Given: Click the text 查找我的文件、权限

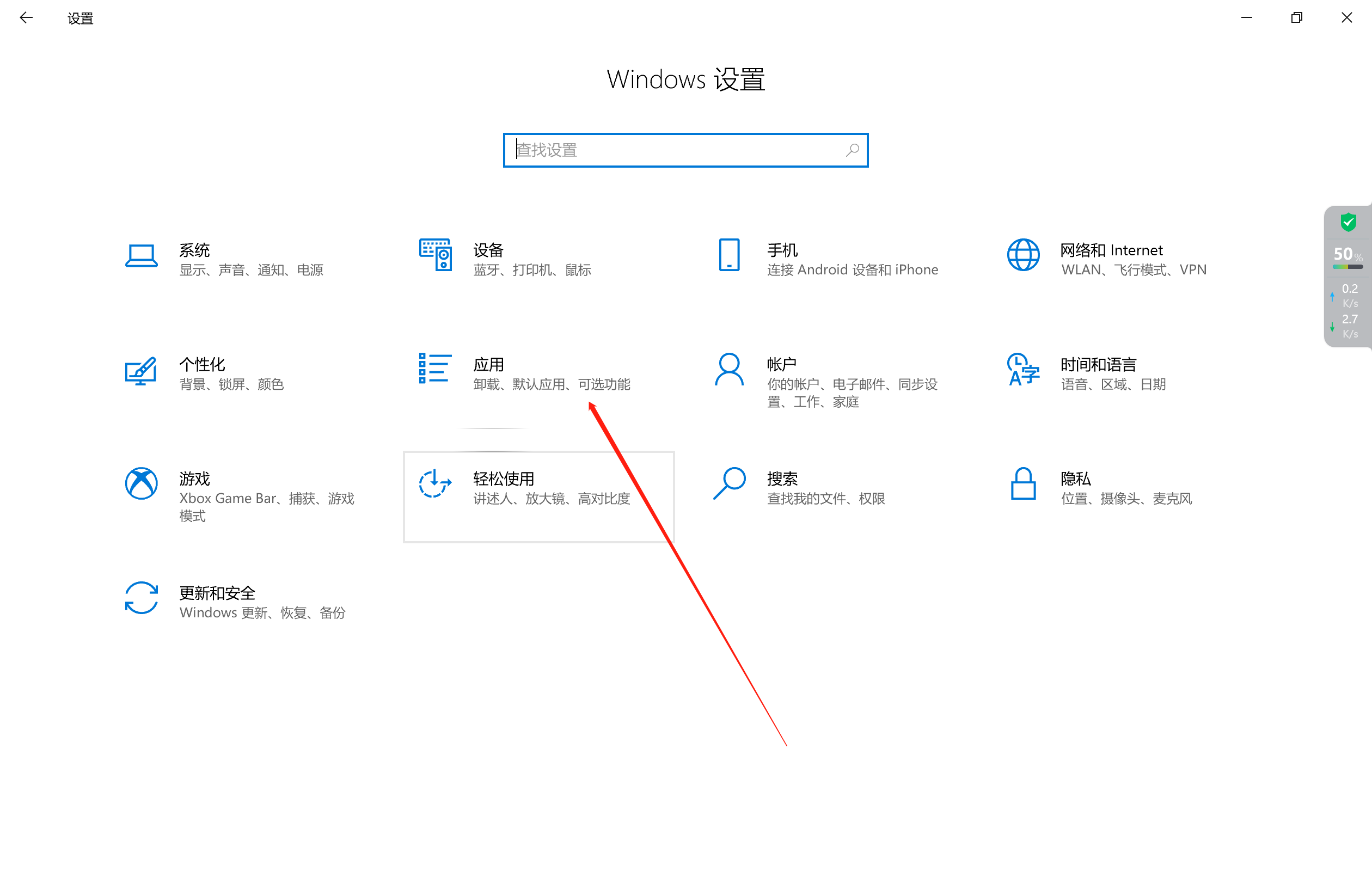Looking at the screenshot, I should pyautogui.click(x=826, y=499).
